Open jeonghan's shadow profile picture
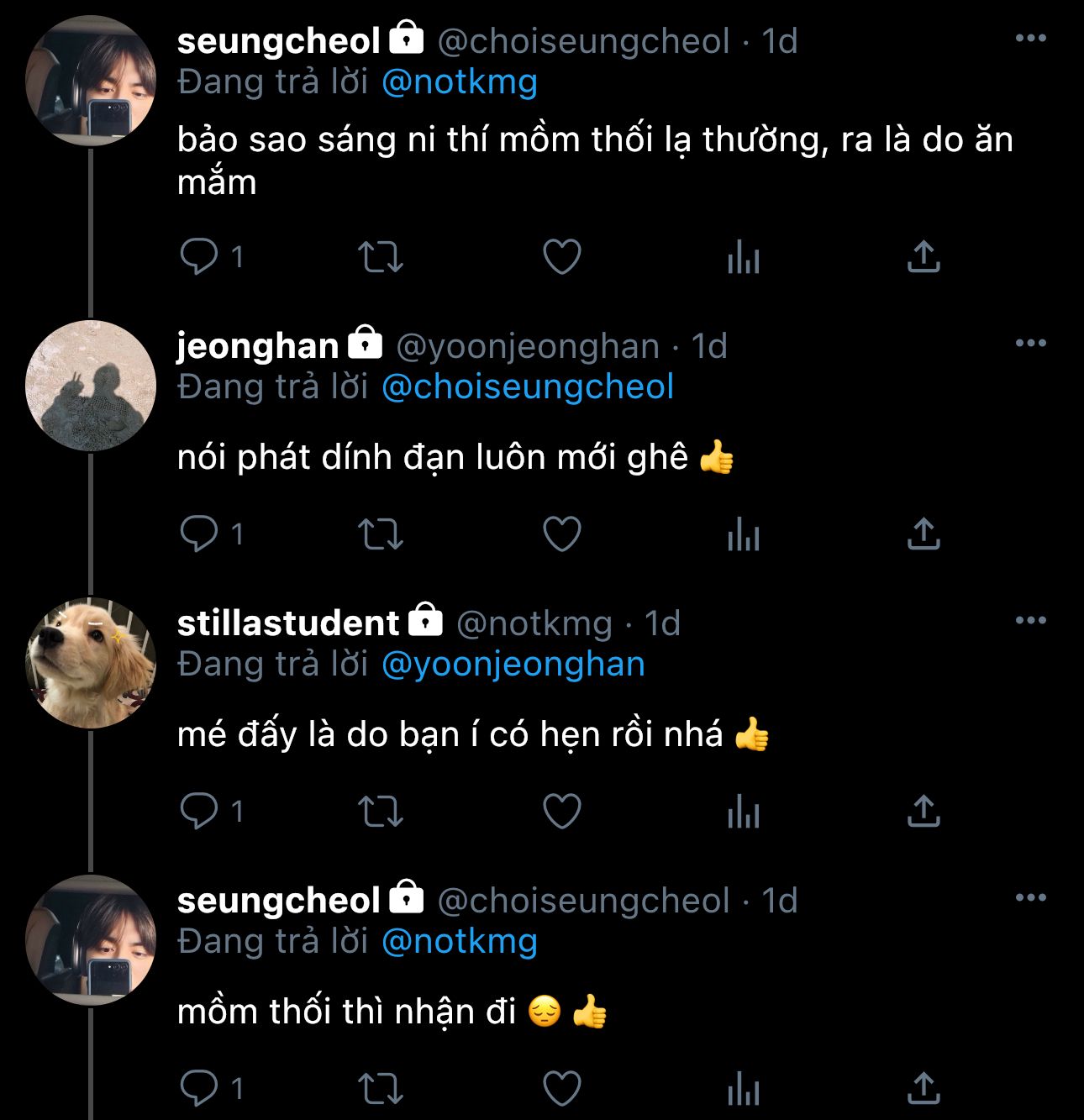 [x=91, y=386]
